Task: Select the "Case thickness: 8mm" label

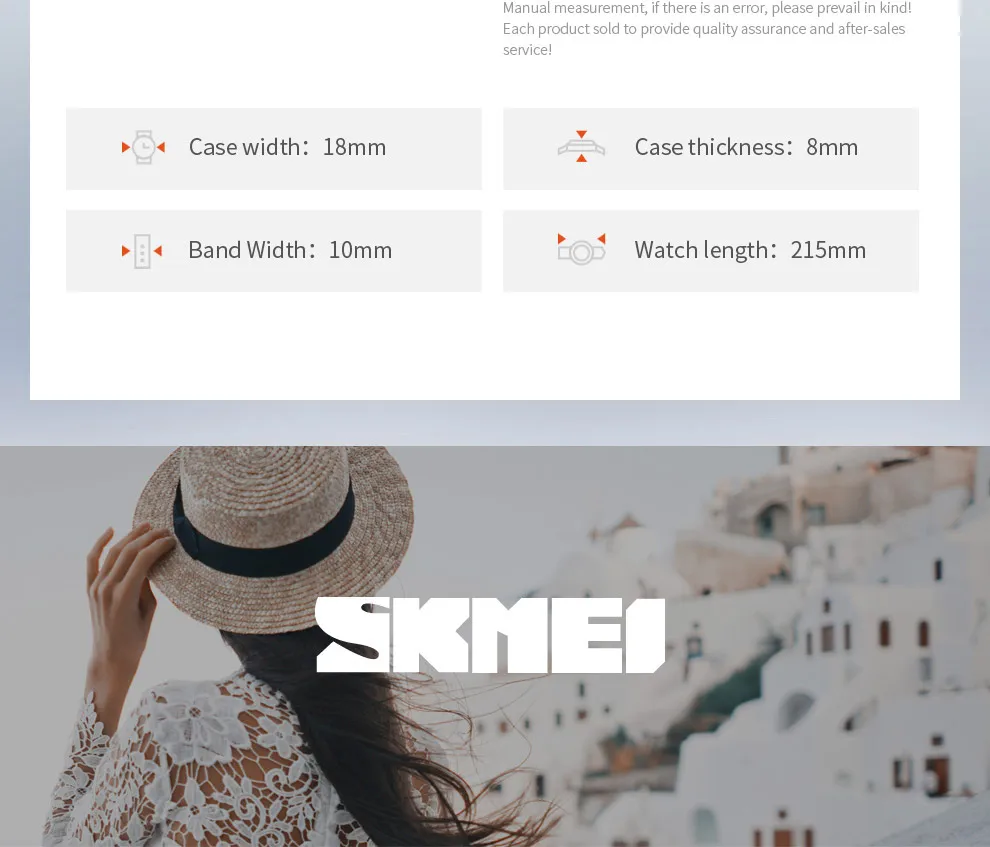Action: click(746, 147)
